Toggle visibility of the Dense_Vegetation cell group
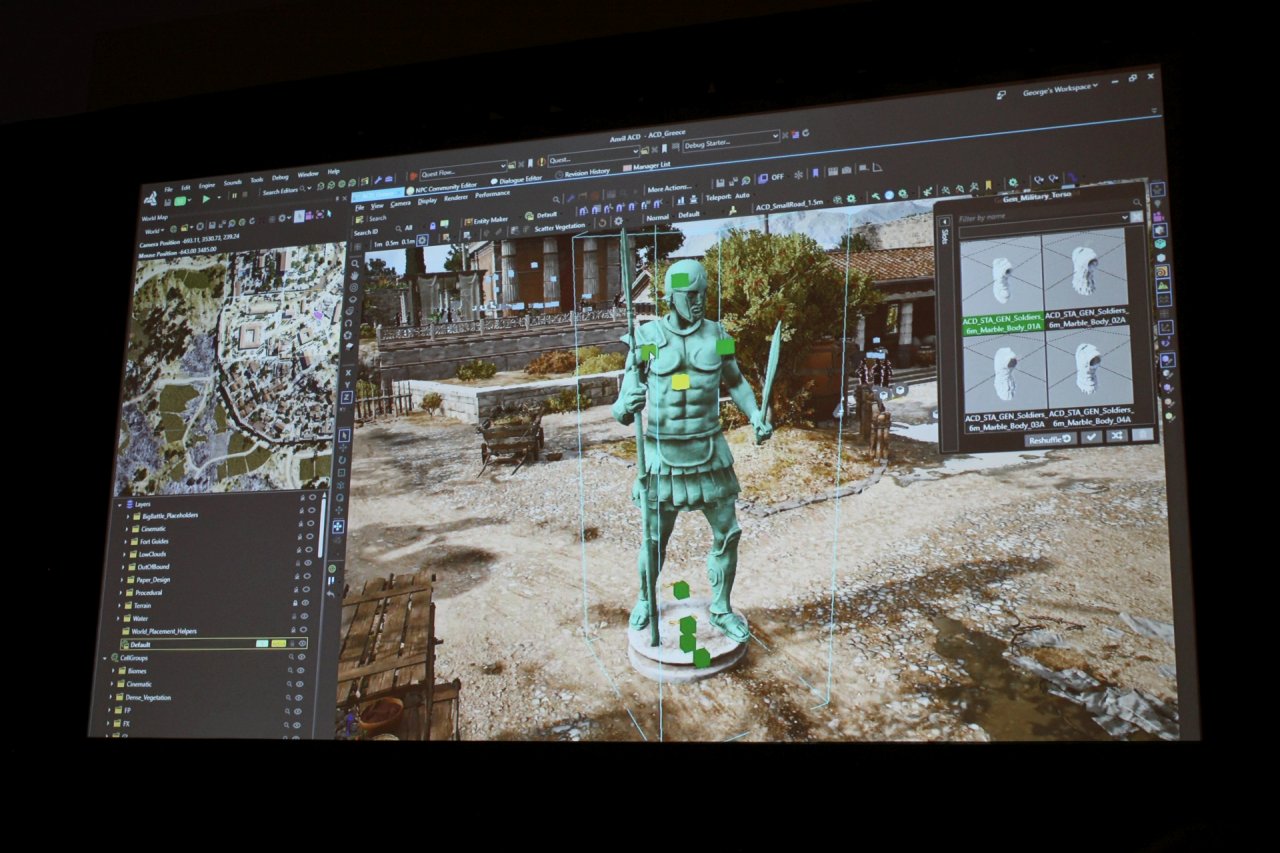Screen dimensions: 1280x853 pos(299,697)
